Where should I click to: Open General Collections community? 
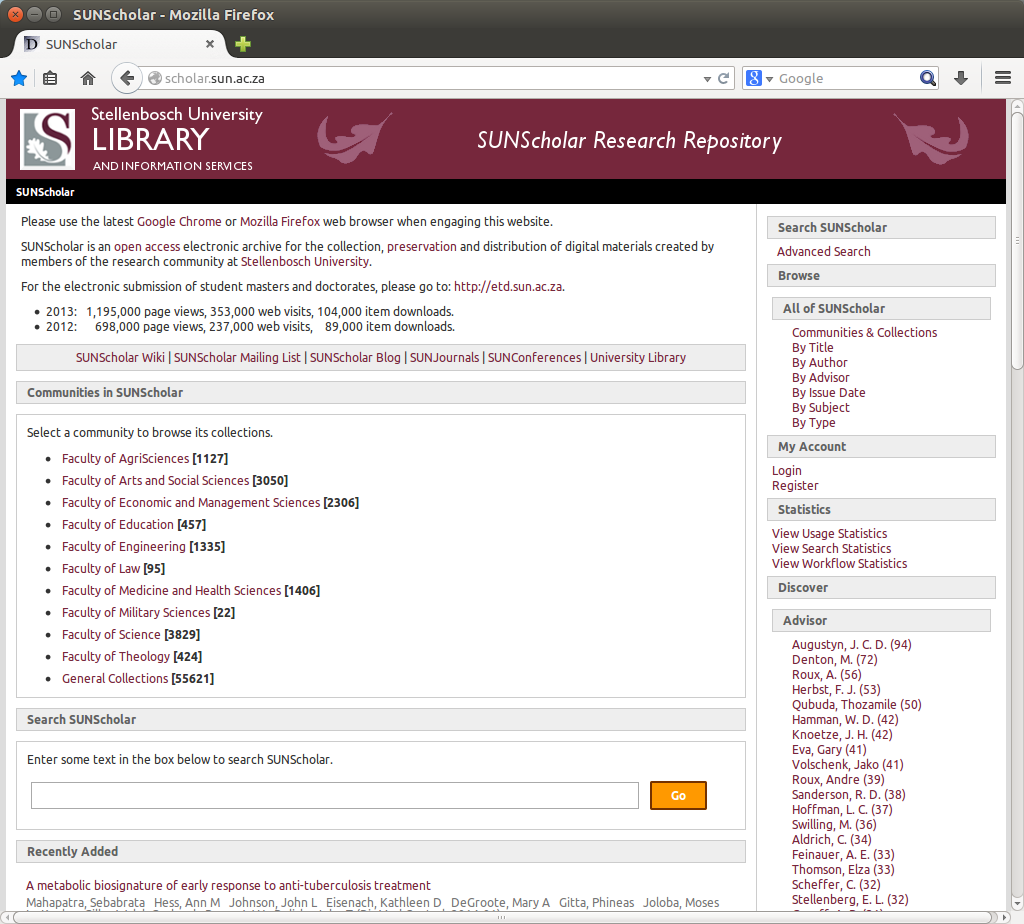(x=115, y=678)
